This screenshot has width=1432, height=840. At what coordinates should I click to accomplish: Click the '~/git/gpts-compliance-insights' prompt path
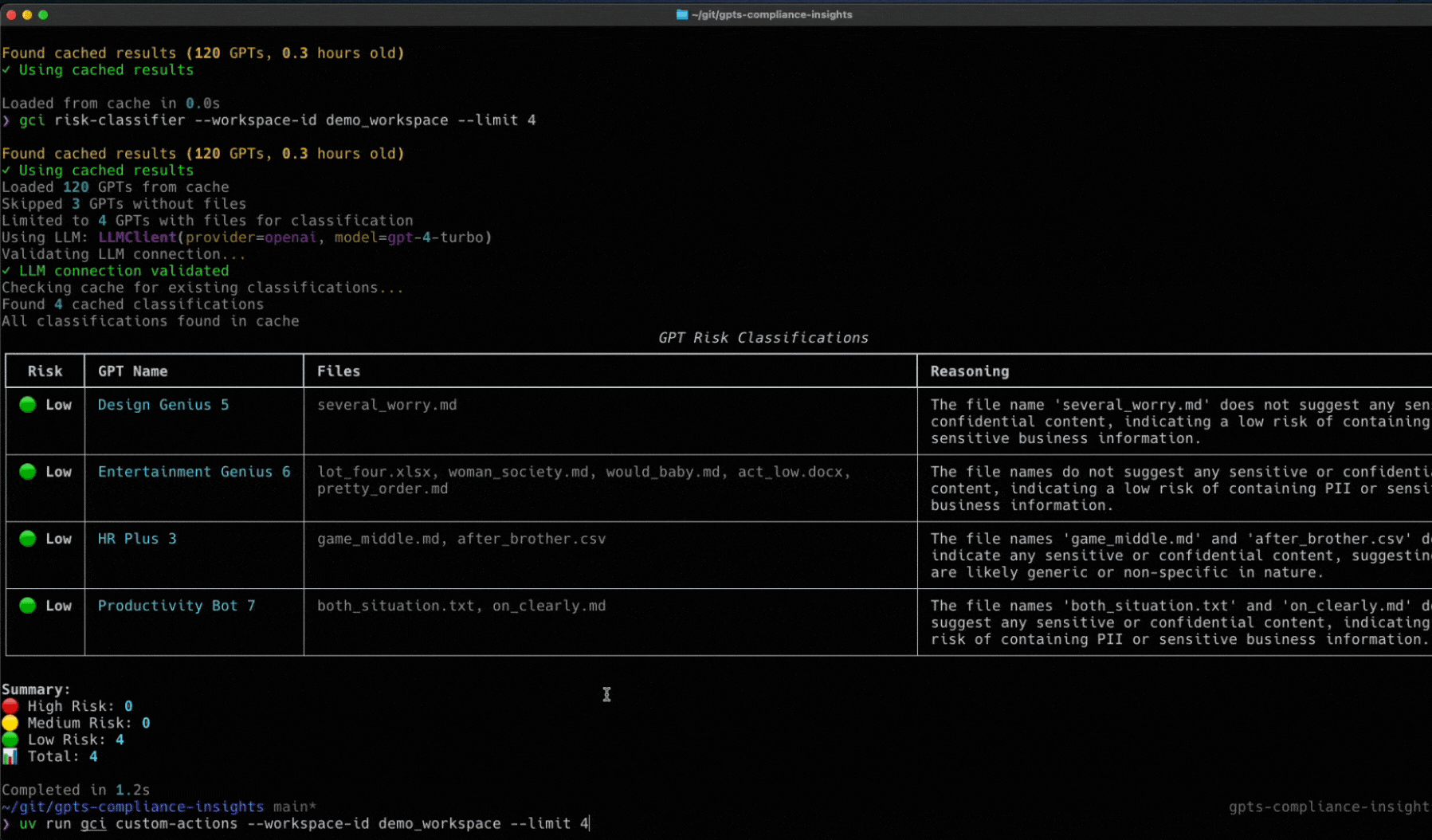pyautogui.click(x=132, y=807)
